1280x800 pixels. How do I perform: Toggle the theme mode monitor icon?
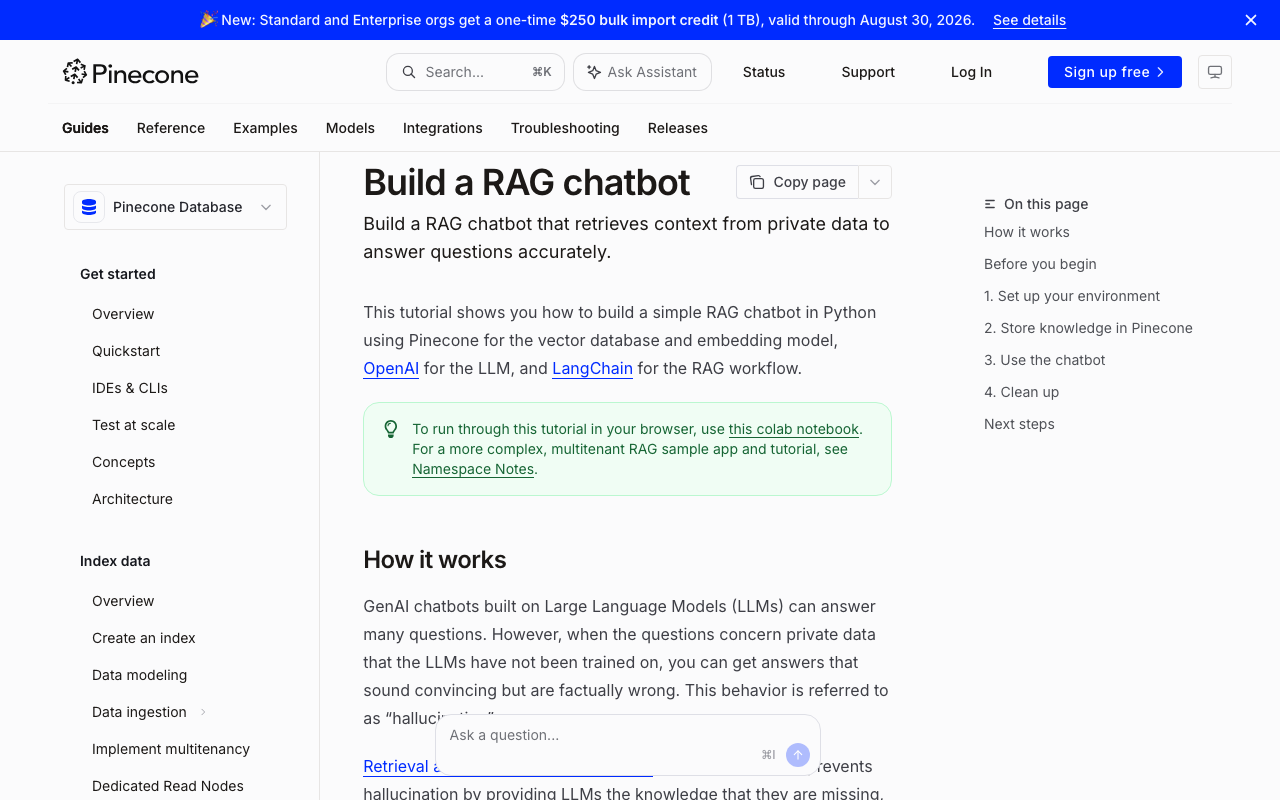pos(1215,72)
